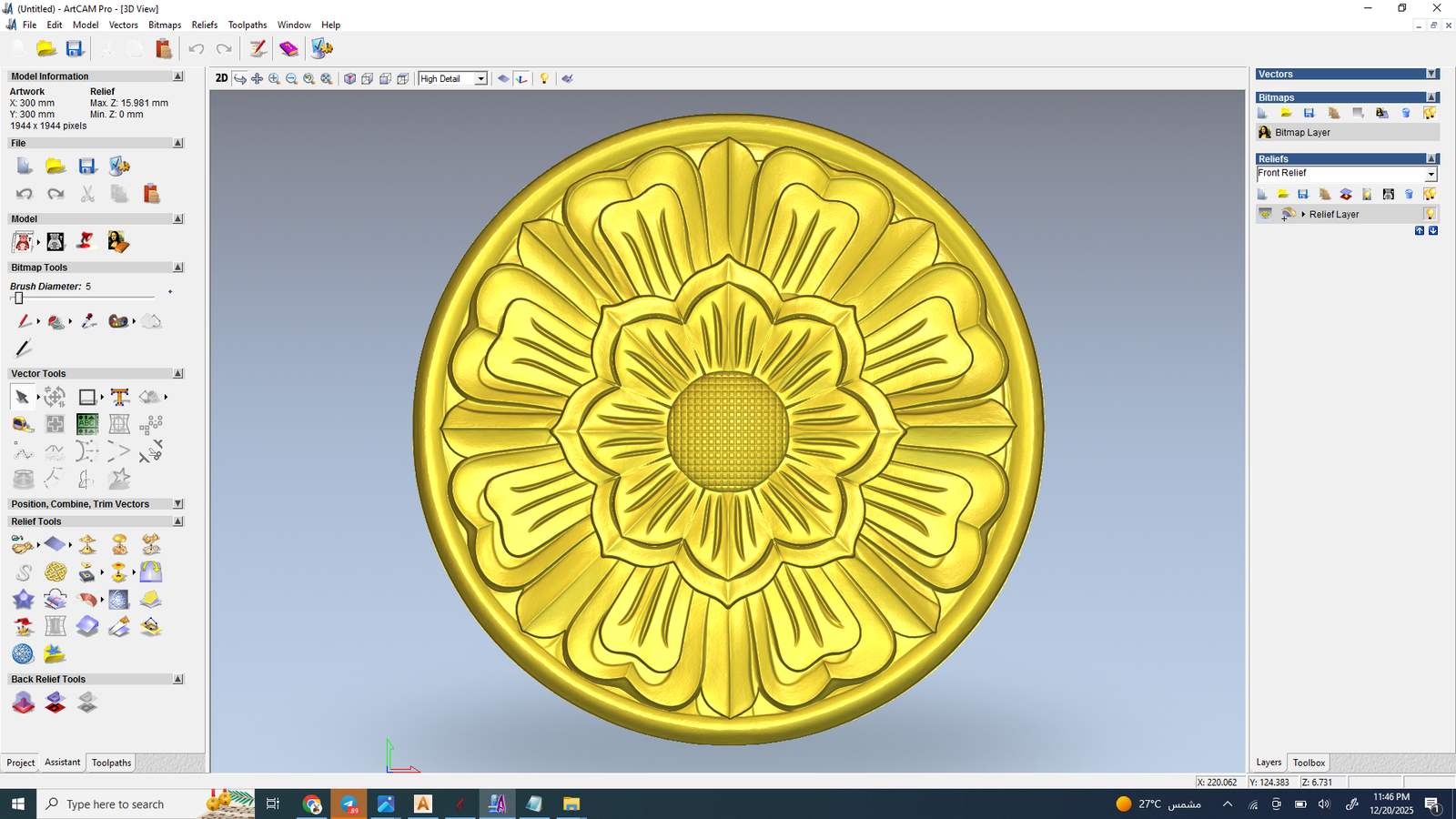Adjust the Brush Diameter slider
Screen dimensions: 1456x819
pyautogui.click(x=18, y=298)
